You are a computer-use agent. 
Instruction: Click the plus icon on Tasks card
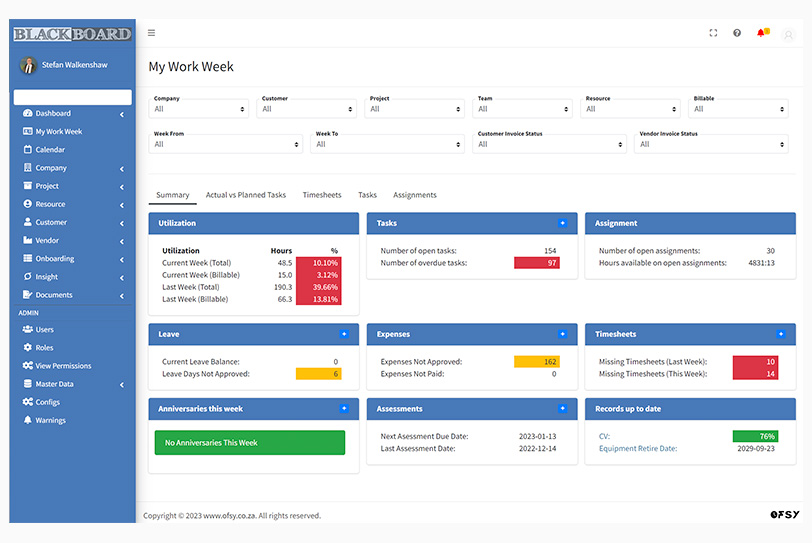562,223
